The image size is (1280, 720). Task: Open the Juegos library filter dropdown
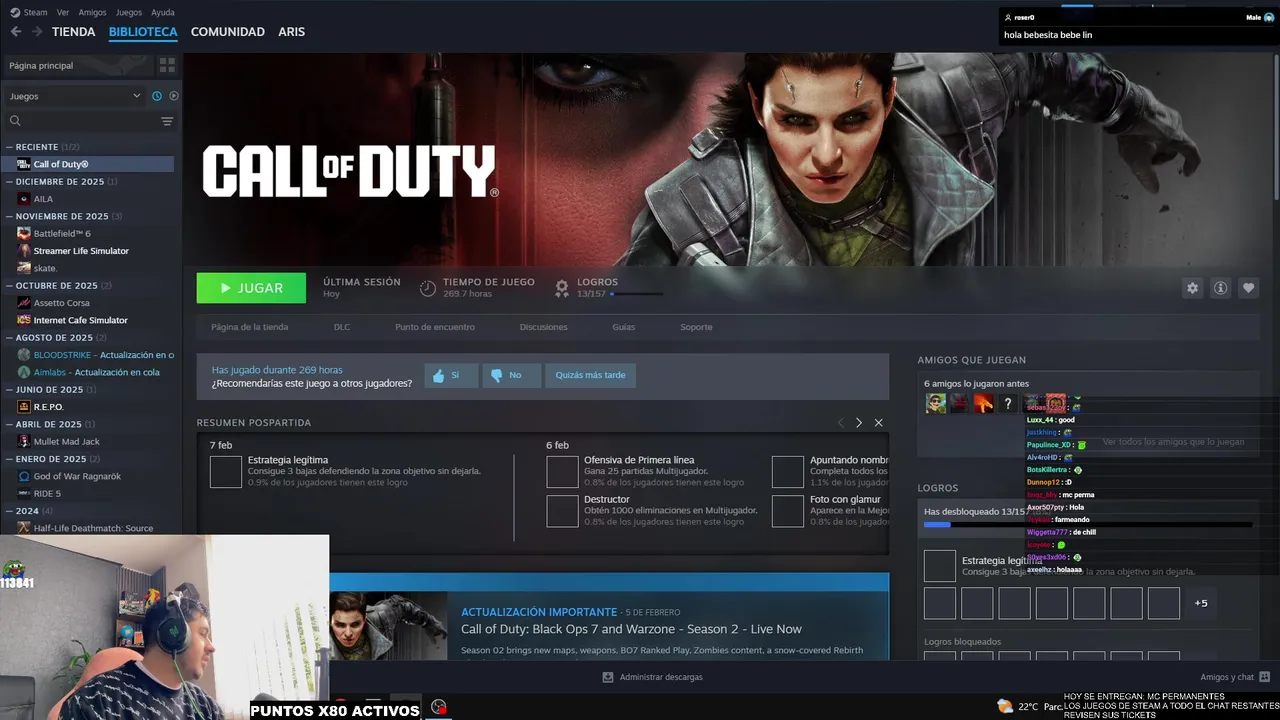pos(75,96)
